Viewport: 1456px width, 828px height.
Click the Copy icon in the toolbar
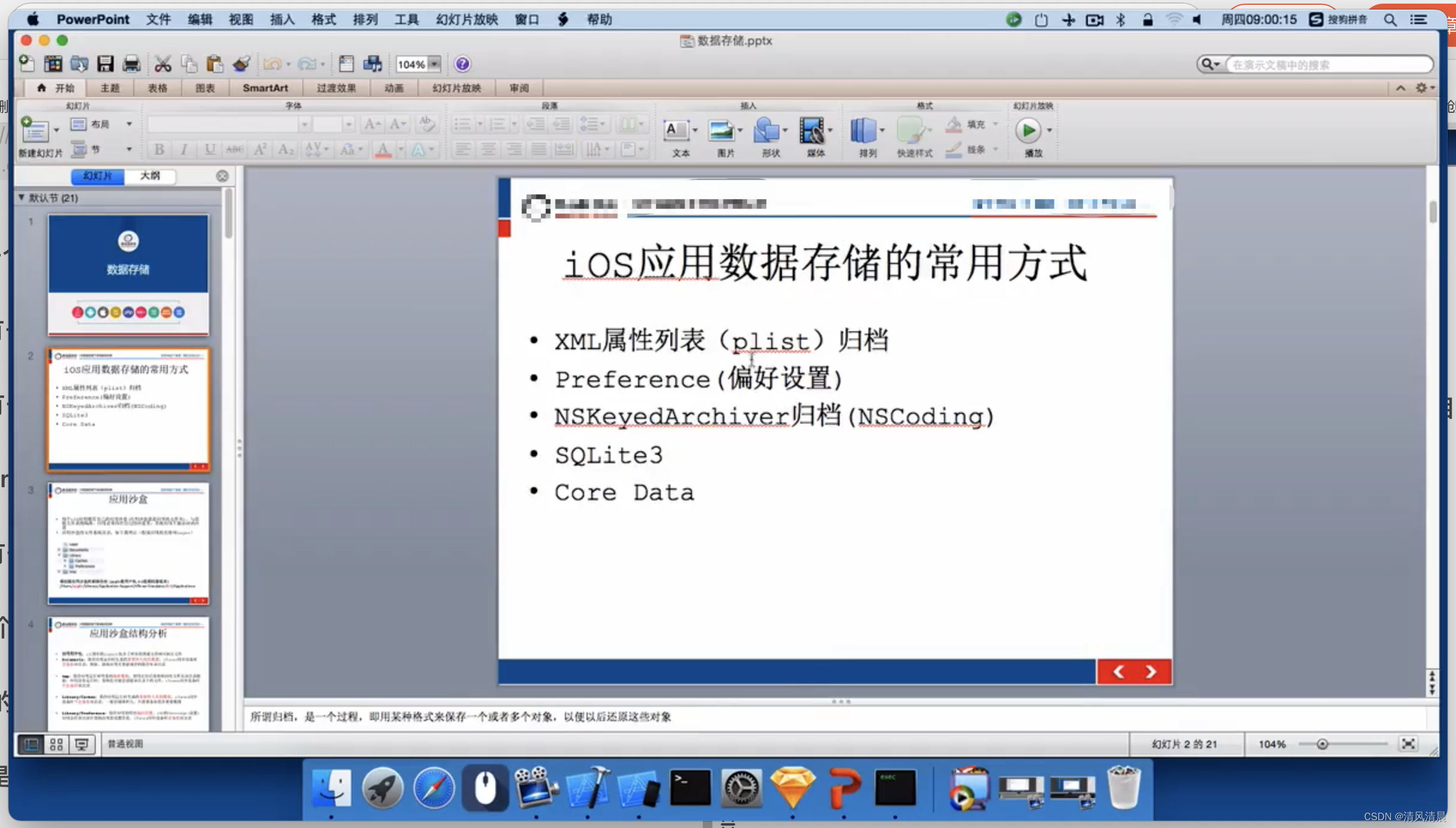189,64
